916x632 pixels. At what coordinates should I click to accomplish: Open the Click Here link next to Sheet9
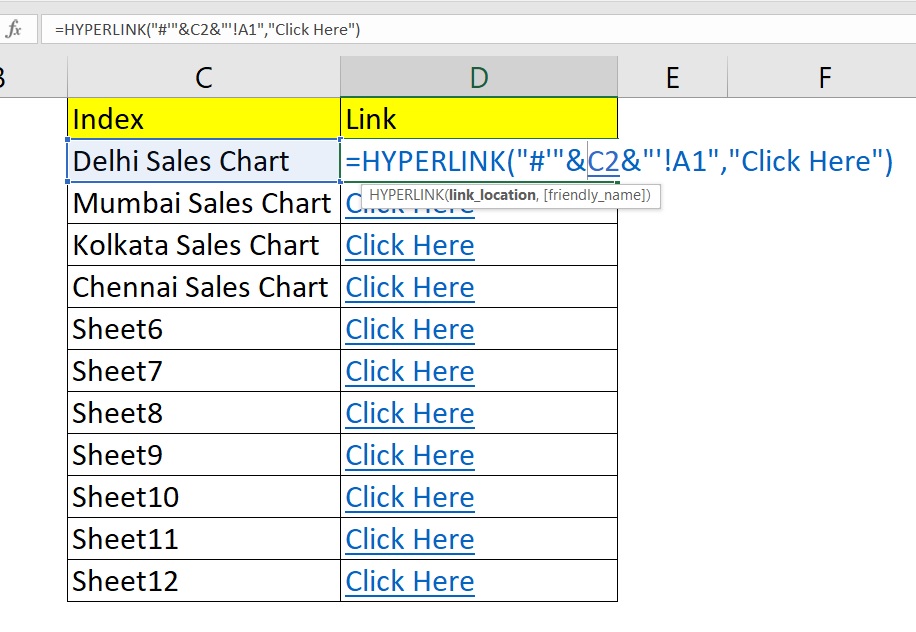410,455
